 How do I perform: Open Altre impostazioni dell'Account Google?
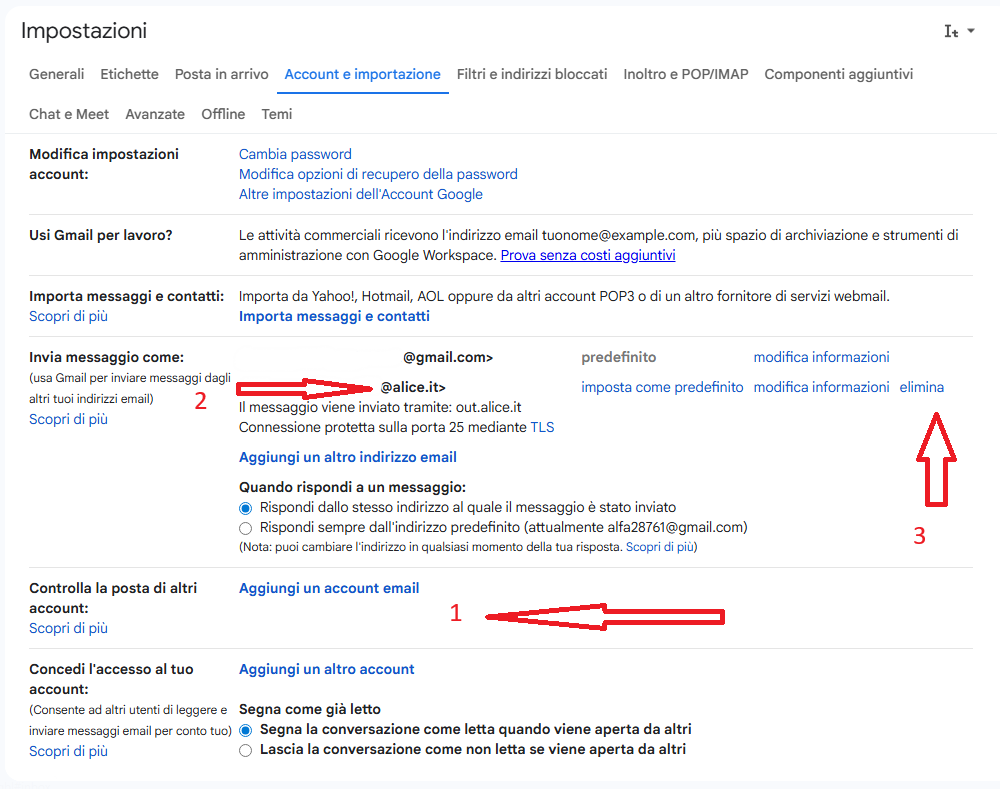360,194
